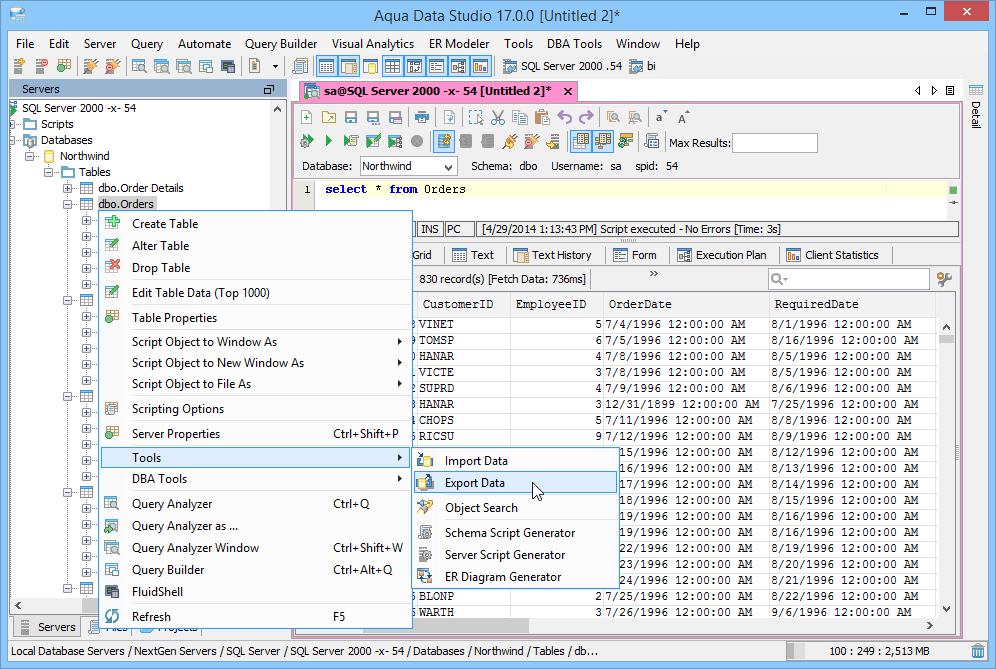Click the Register Server icon in main toolbar
Image resolution: width=996 pixels, height=669 pixels.
19,65
